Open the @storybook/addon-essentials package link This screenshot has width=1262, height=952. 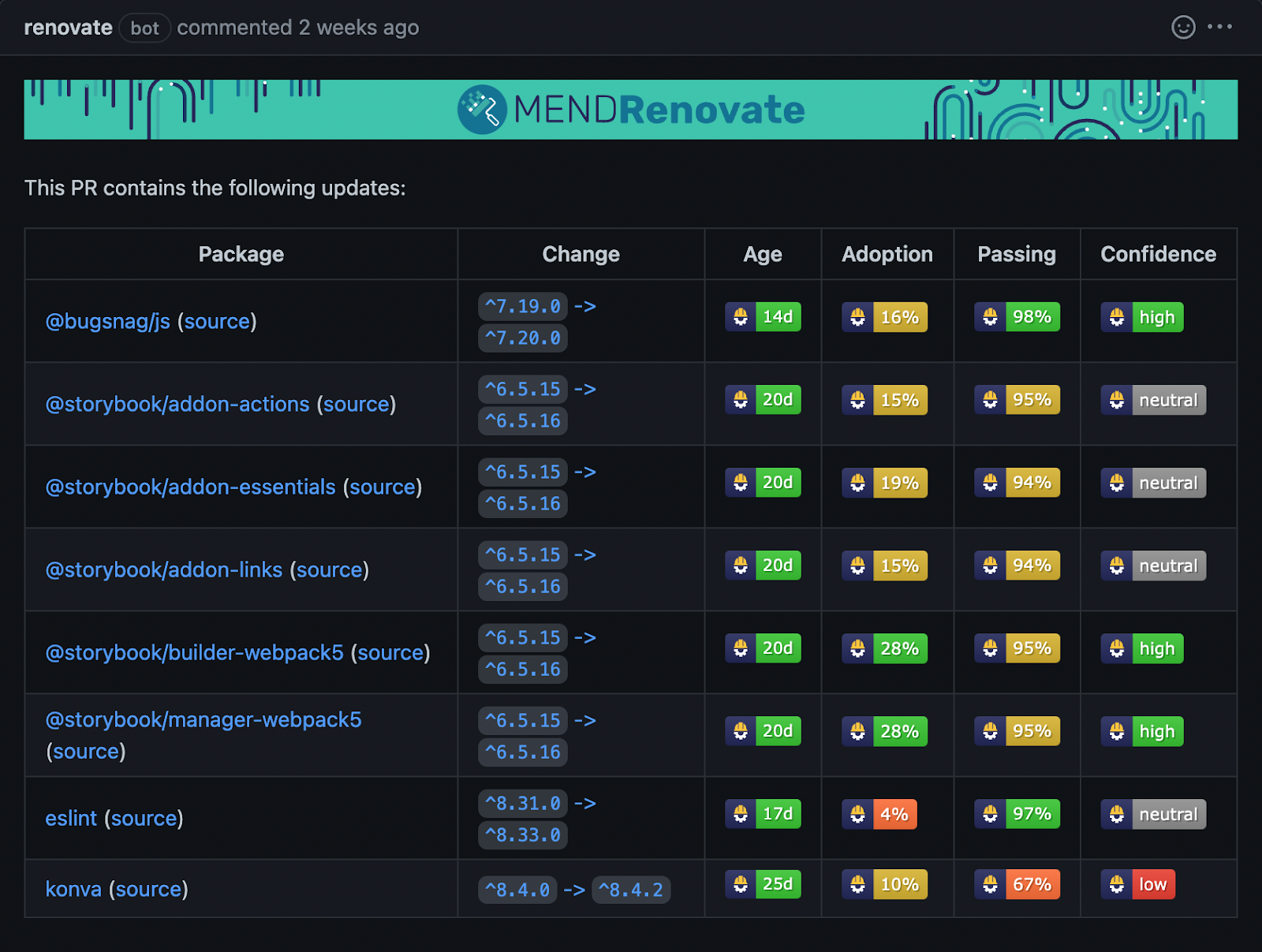coord(191,487)
